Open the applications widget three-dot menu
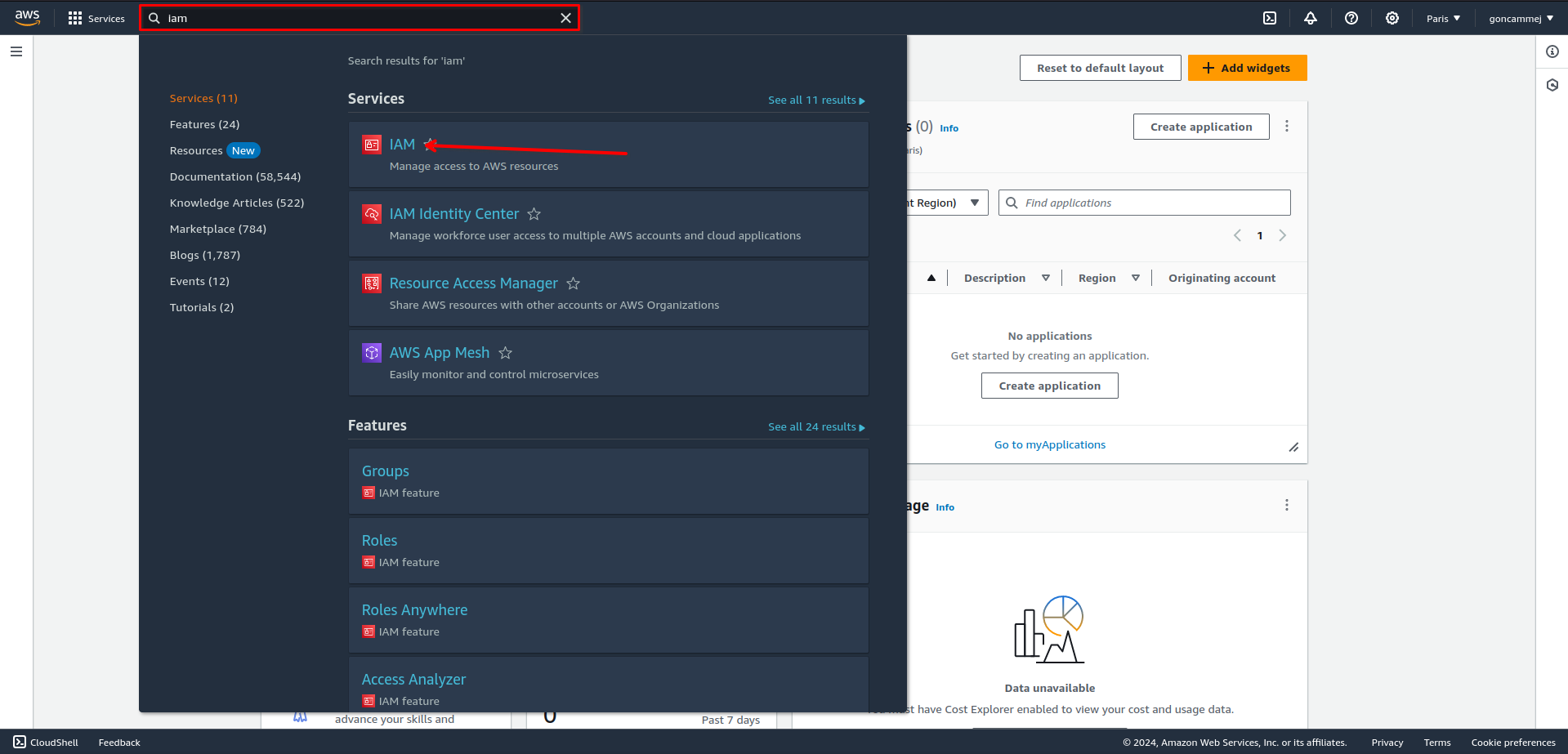1568x754 pixels. pyautogui.click(x=1287, y=127)
